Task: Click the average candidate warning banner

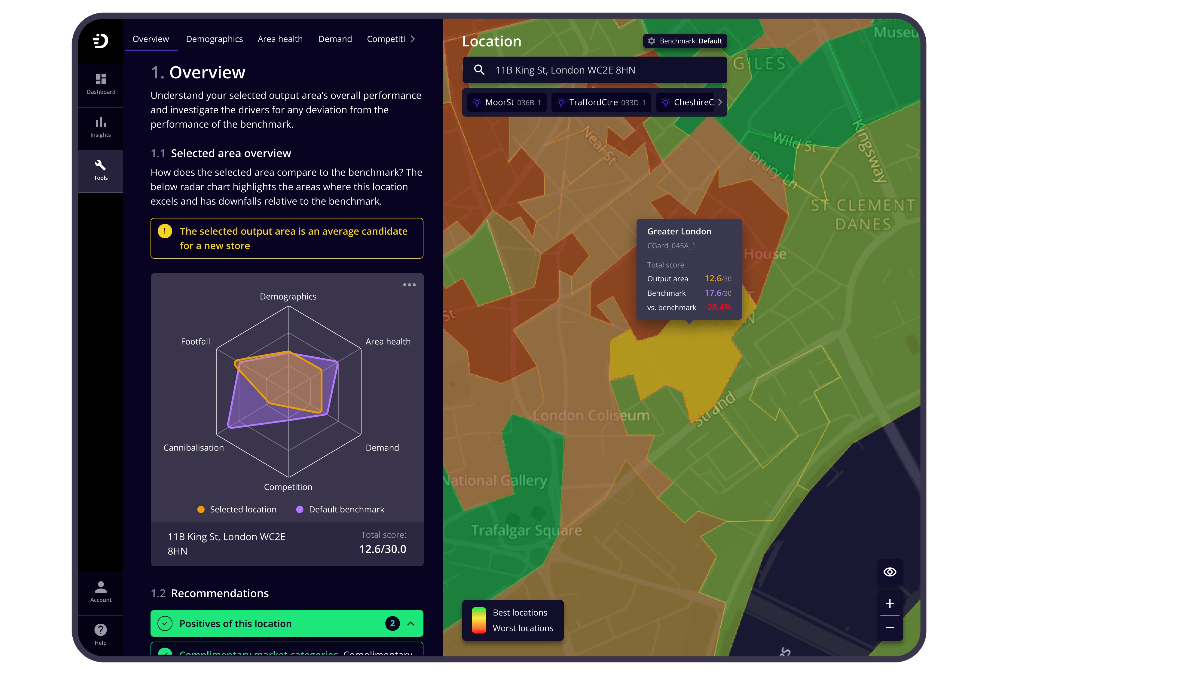Action: point(287,238)
